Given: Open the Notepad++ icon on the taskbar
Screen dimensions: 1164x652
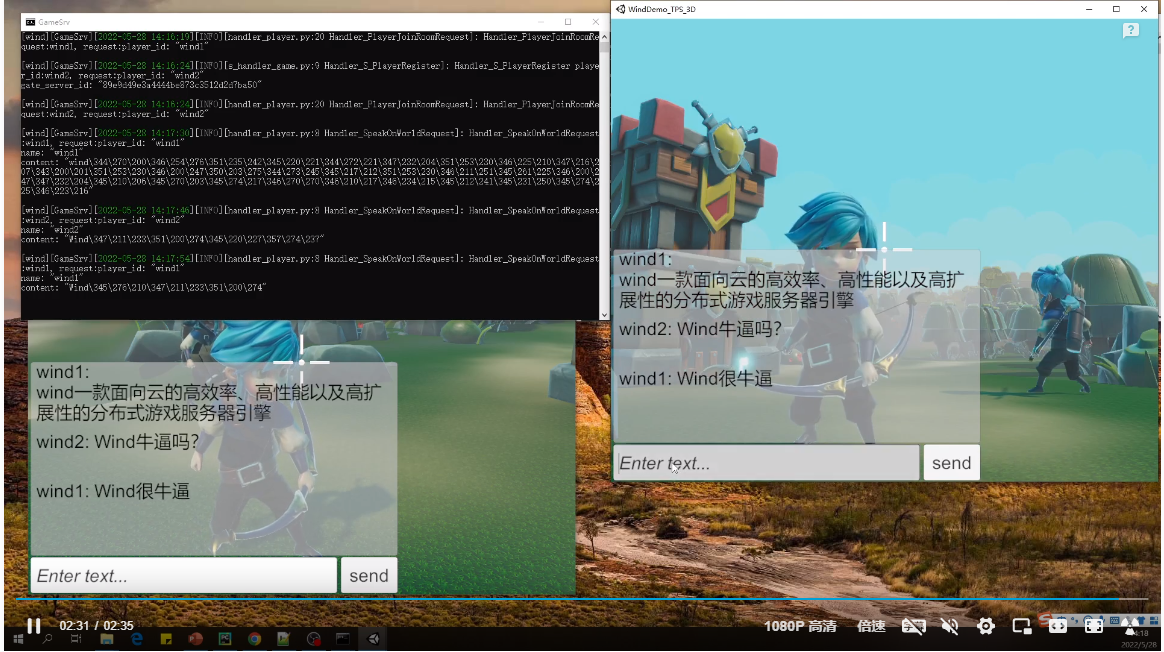Looking at the screenshot, I should (x=284, y=639).
